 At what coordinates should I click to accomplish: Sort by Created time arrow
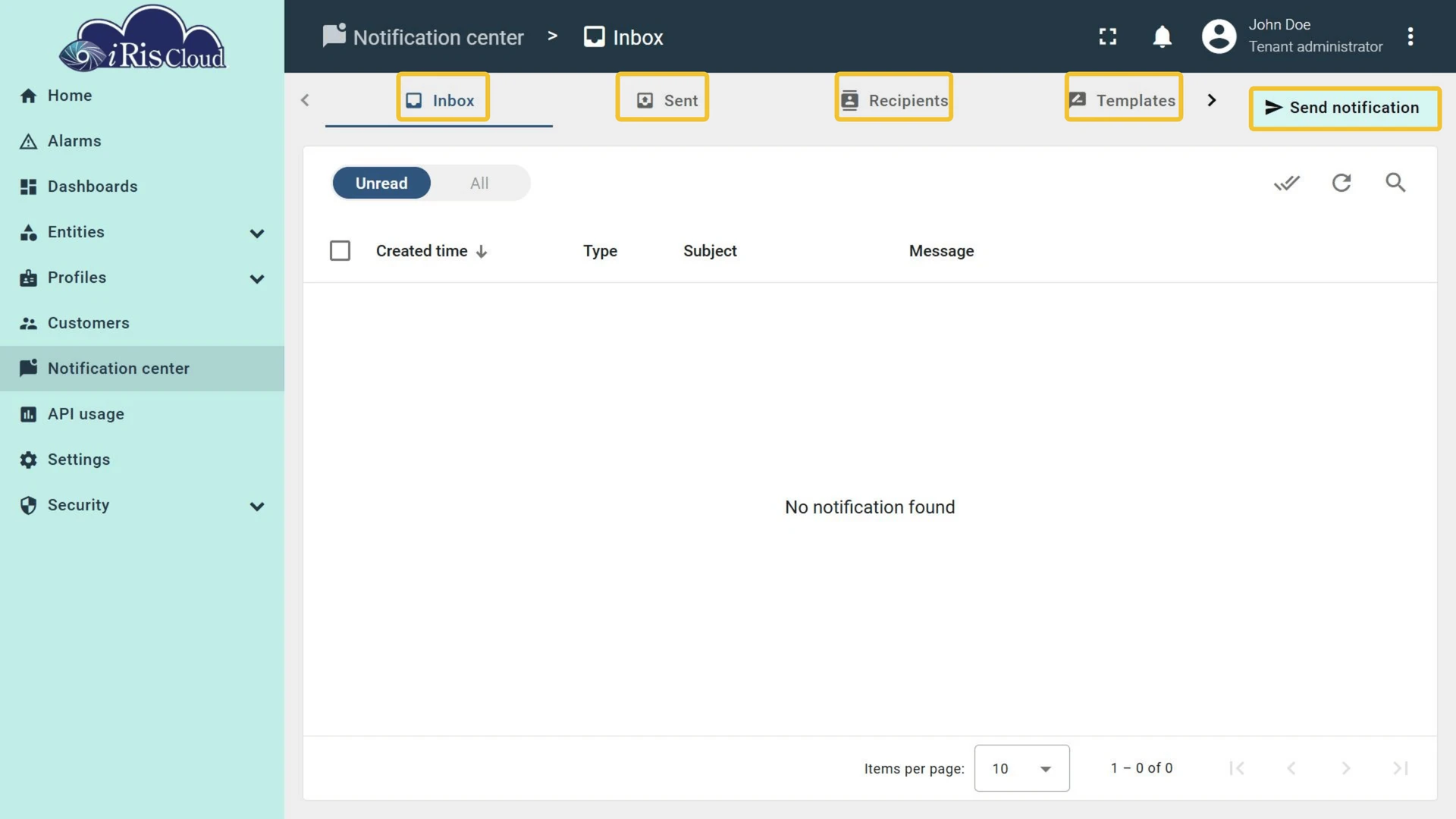482,252
